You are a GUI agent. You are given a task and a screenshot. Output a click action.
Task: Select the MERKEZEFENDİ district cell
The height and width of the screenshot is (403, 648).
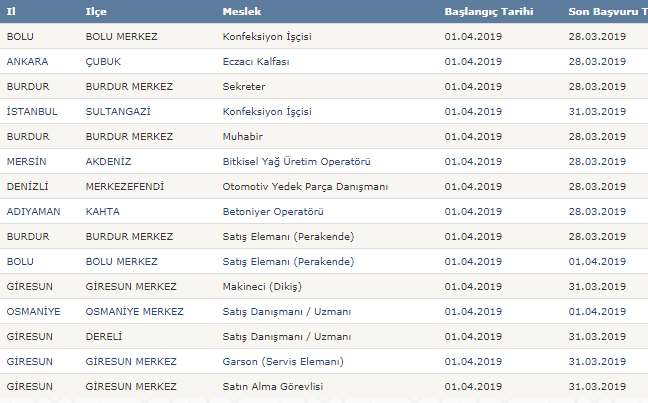click(x=125, y=186)
